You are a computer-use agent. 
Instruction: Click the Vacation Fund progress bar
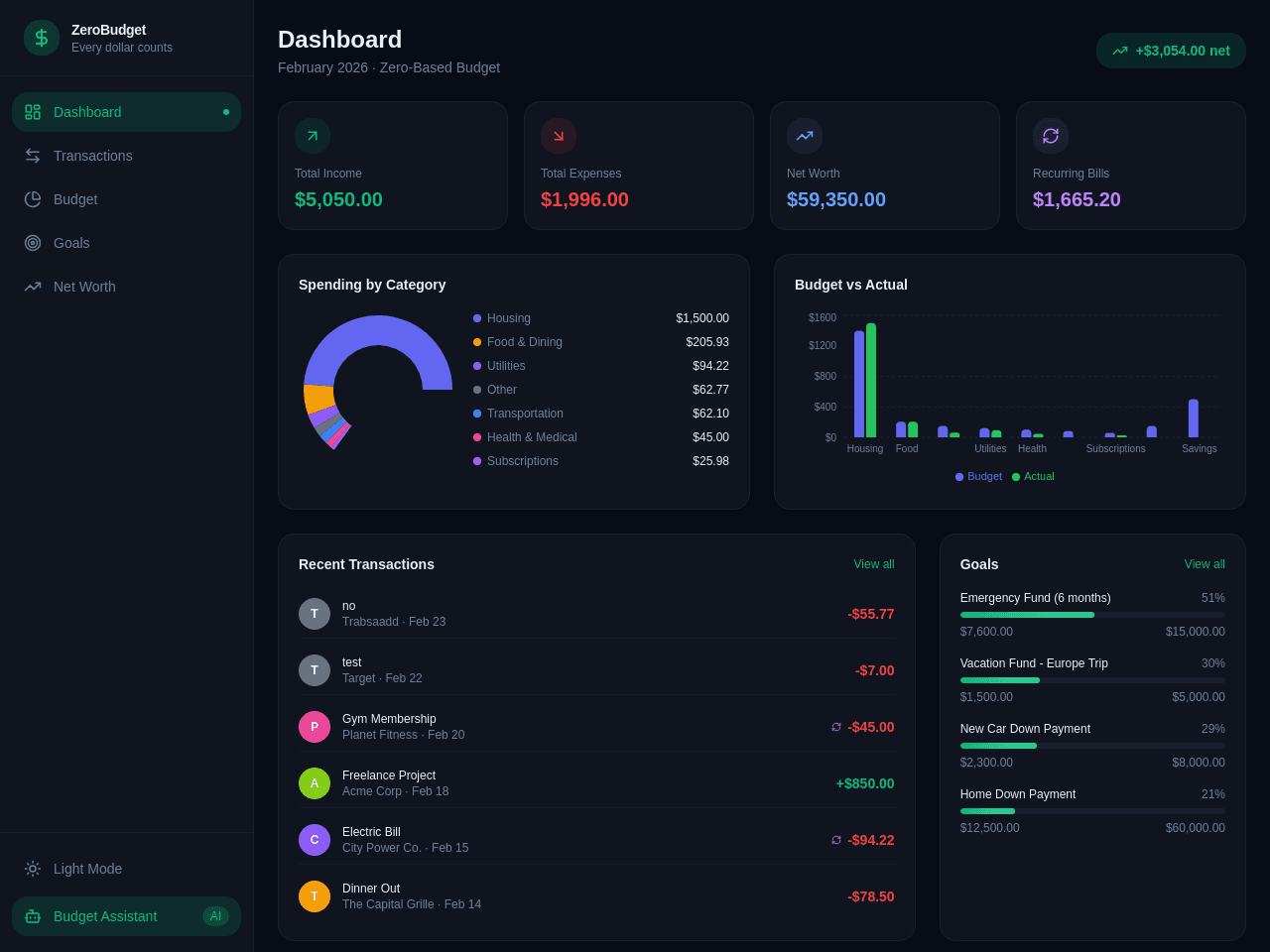point(1092,680)
